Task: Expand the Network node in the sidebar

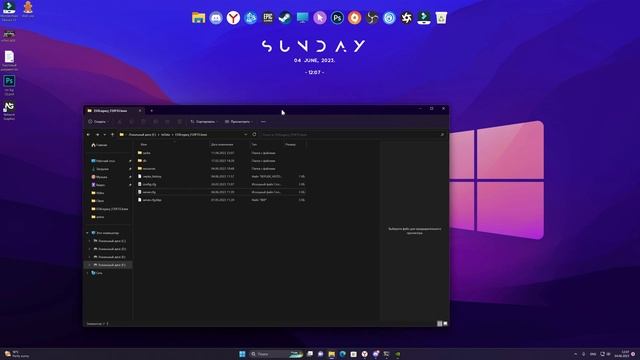Action: click(x=87, y=273)
